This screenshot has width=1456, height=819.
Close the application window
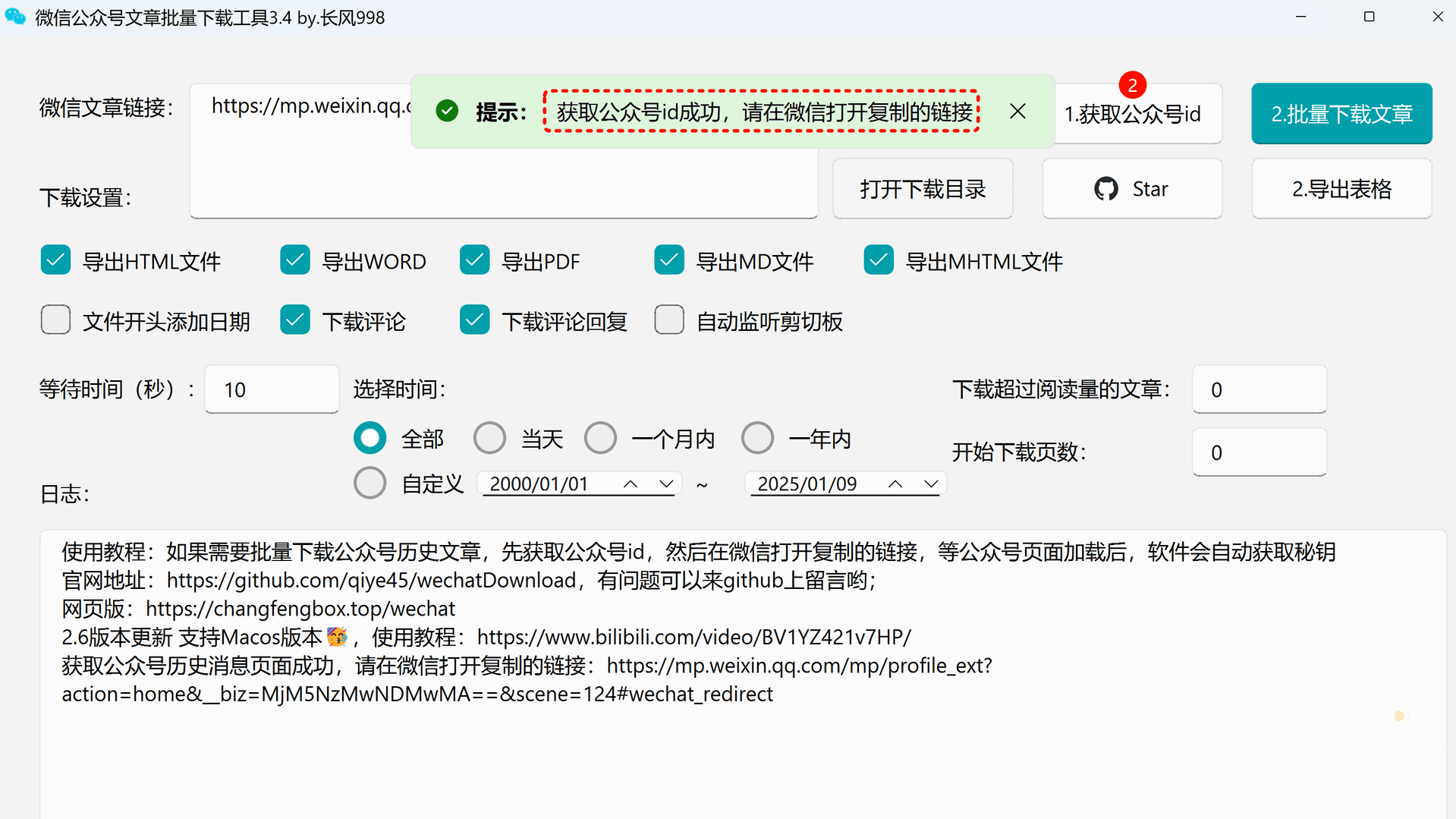point(1437,17)
